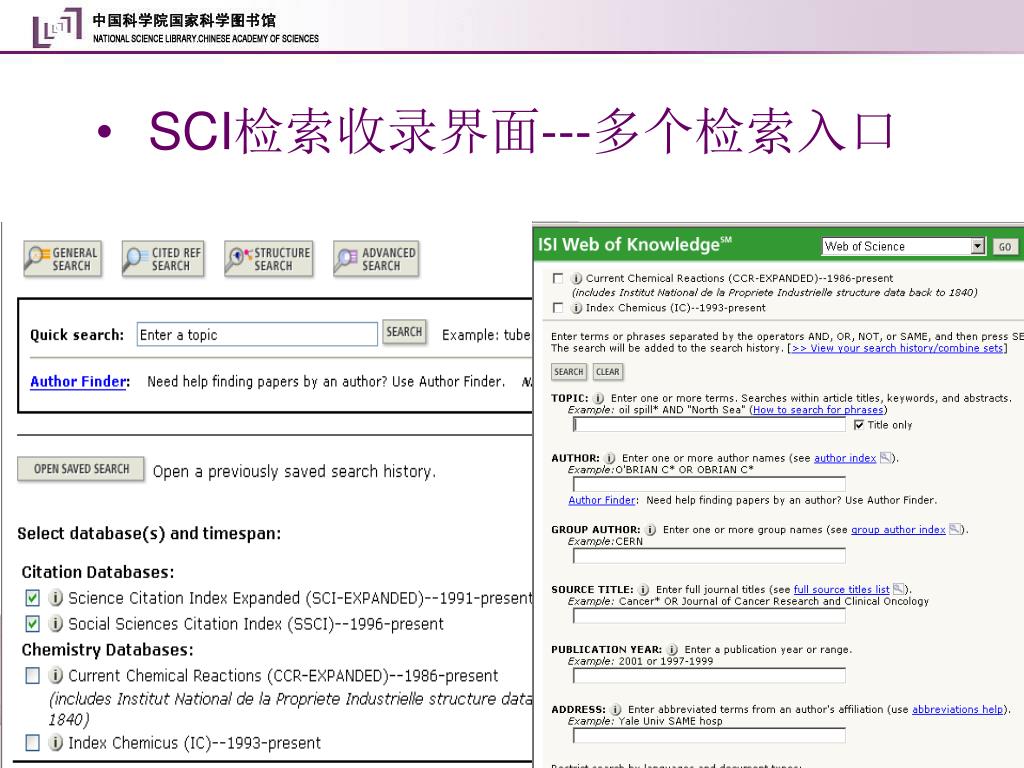Info icon next to GROUP AUTHOR label
Viewport: 1024px width, 768px height.
point(650,530)
